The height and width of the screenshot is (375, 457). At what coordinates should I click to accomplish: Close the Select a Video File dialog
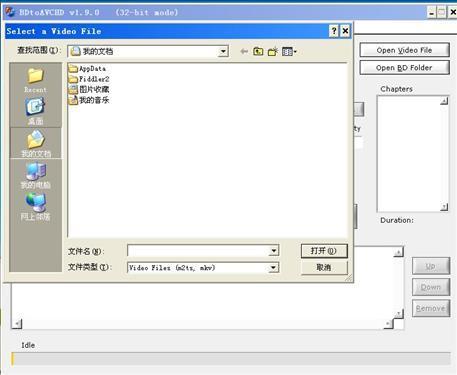pos(345,31)
